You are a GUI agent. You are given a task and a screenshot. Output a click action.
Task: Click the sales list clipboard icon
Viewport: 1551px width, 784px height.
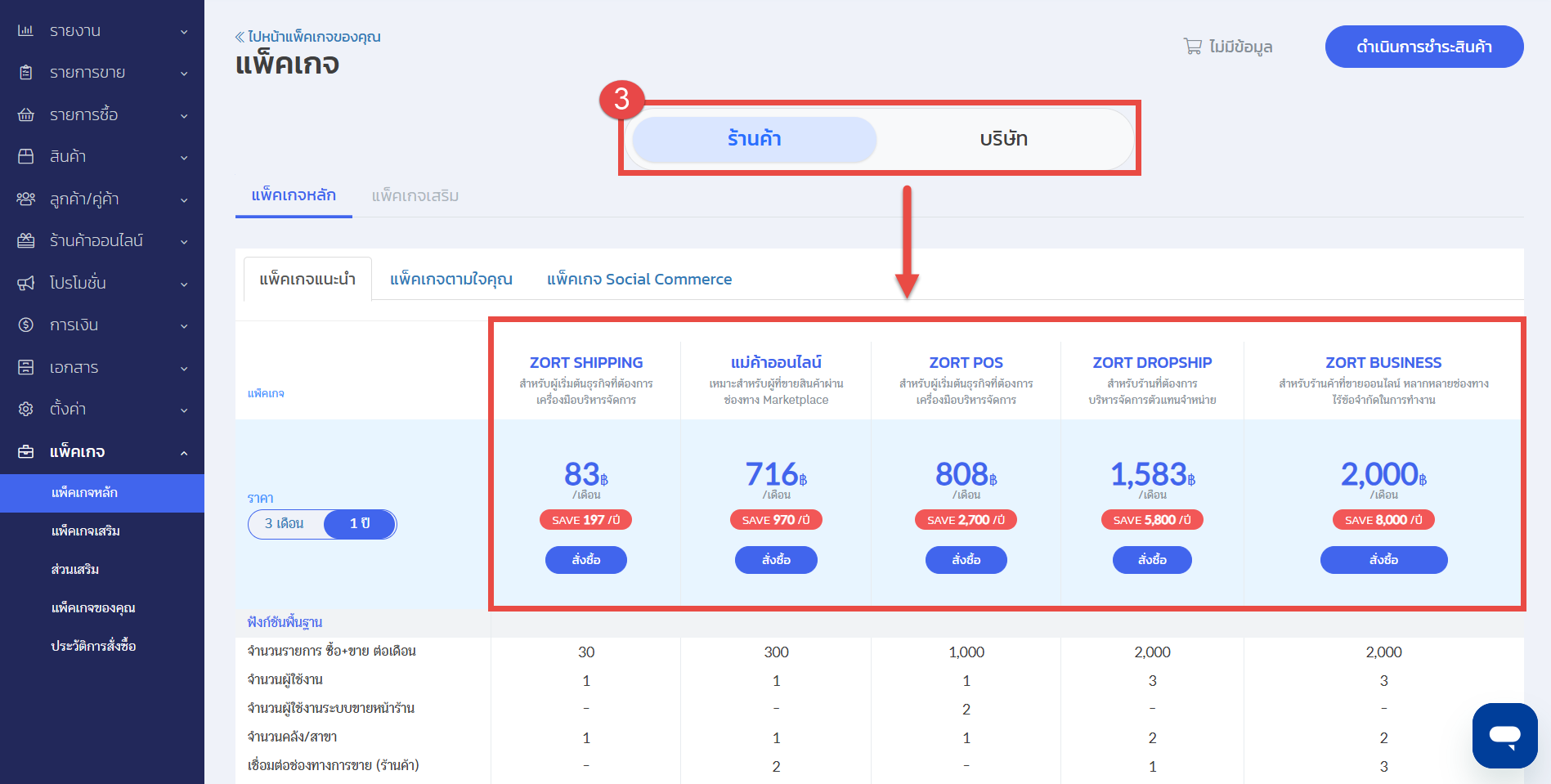point(26,73)
